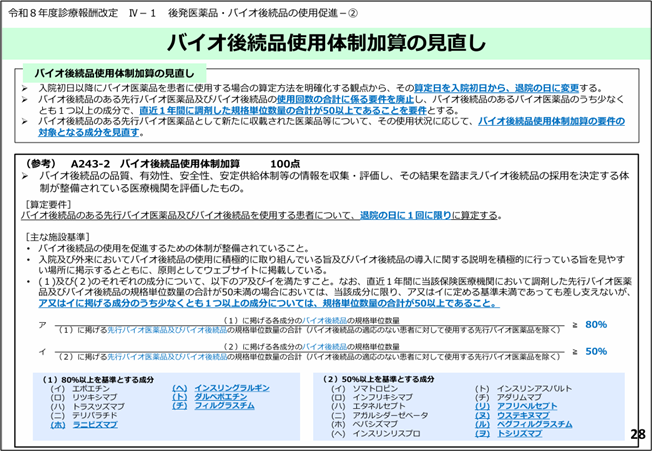
Task: Click the page number 28
Action: pyautogui.click(x=637, y=435)
